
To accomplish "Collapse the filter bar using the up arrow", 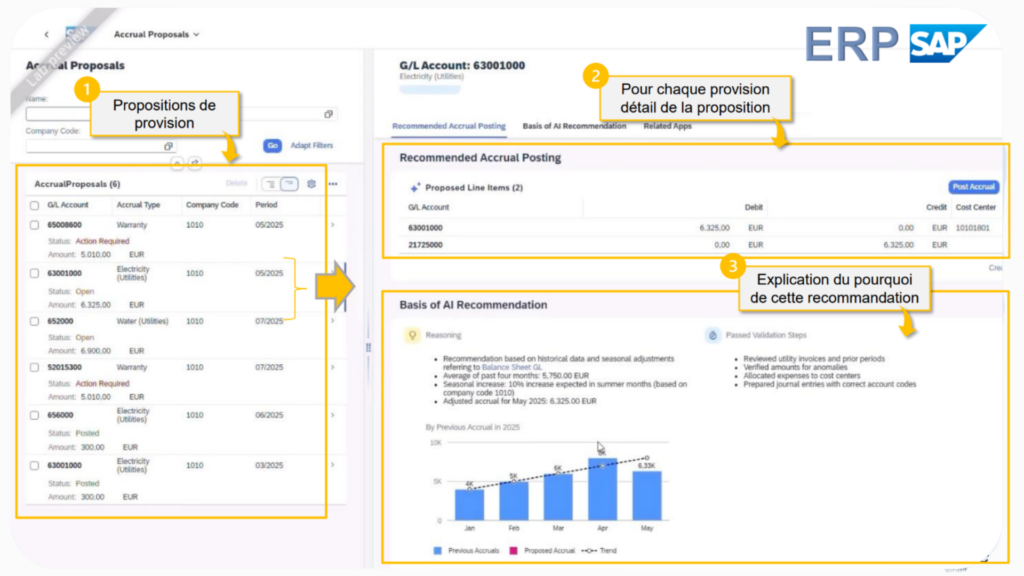I will [177, 161].
